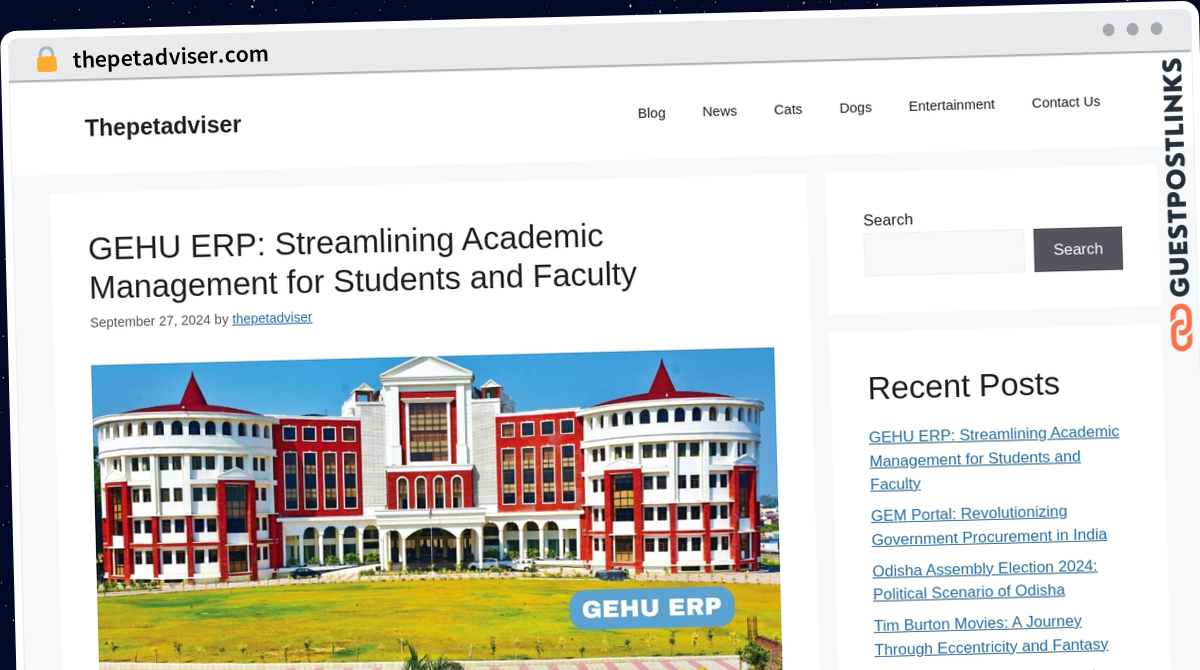
Task: Open the Entertainment menu item
Action: click(x=951, y=105)
